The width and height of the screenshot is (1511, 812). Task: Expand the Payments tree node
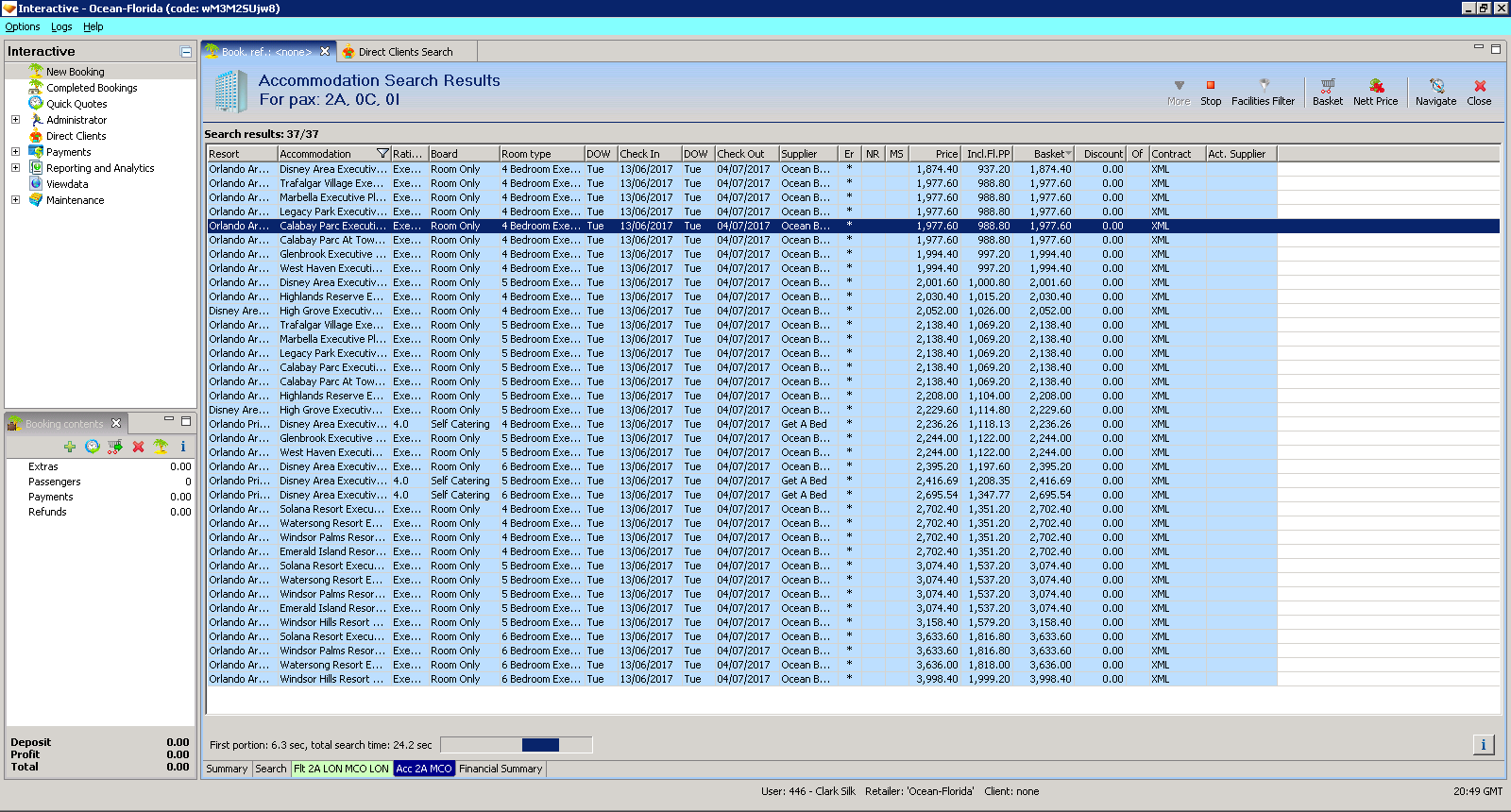[15, 152]
